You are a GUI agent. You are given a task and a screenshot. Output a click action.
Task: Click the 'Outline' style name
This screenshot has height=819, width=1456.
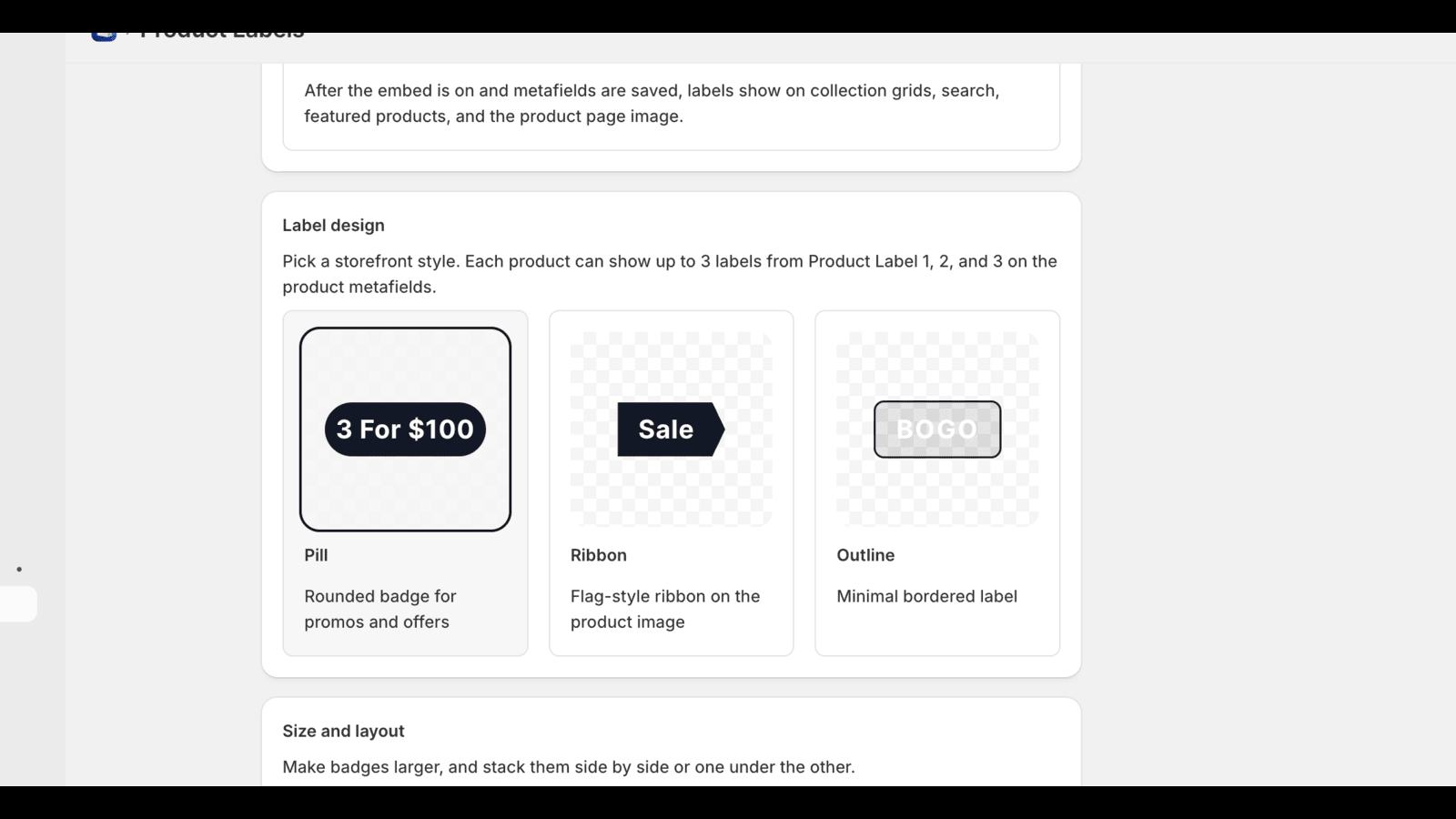(865, 555)
